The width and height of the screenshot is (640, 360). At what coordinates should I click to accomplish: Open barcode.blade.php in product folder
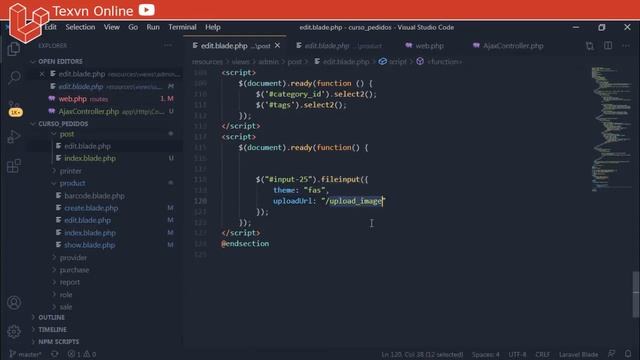(x=94, y=196)
